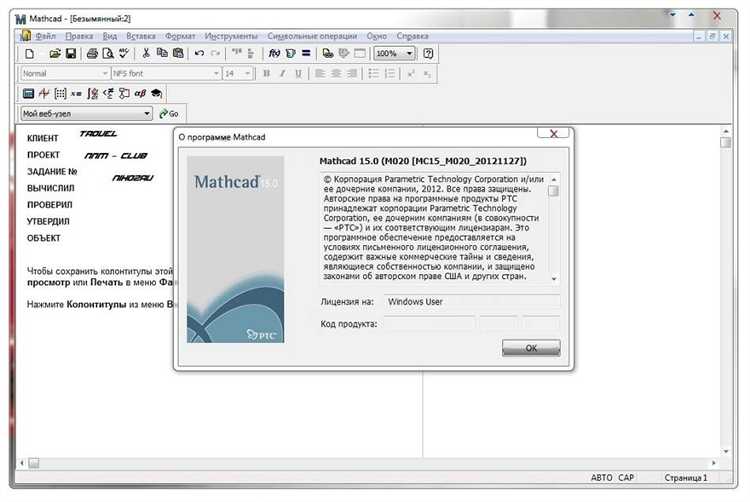The height and width of the screenshot is (502, 750).
Task: Click the license text scroll down arrow
Action: [x=554, y=278]
